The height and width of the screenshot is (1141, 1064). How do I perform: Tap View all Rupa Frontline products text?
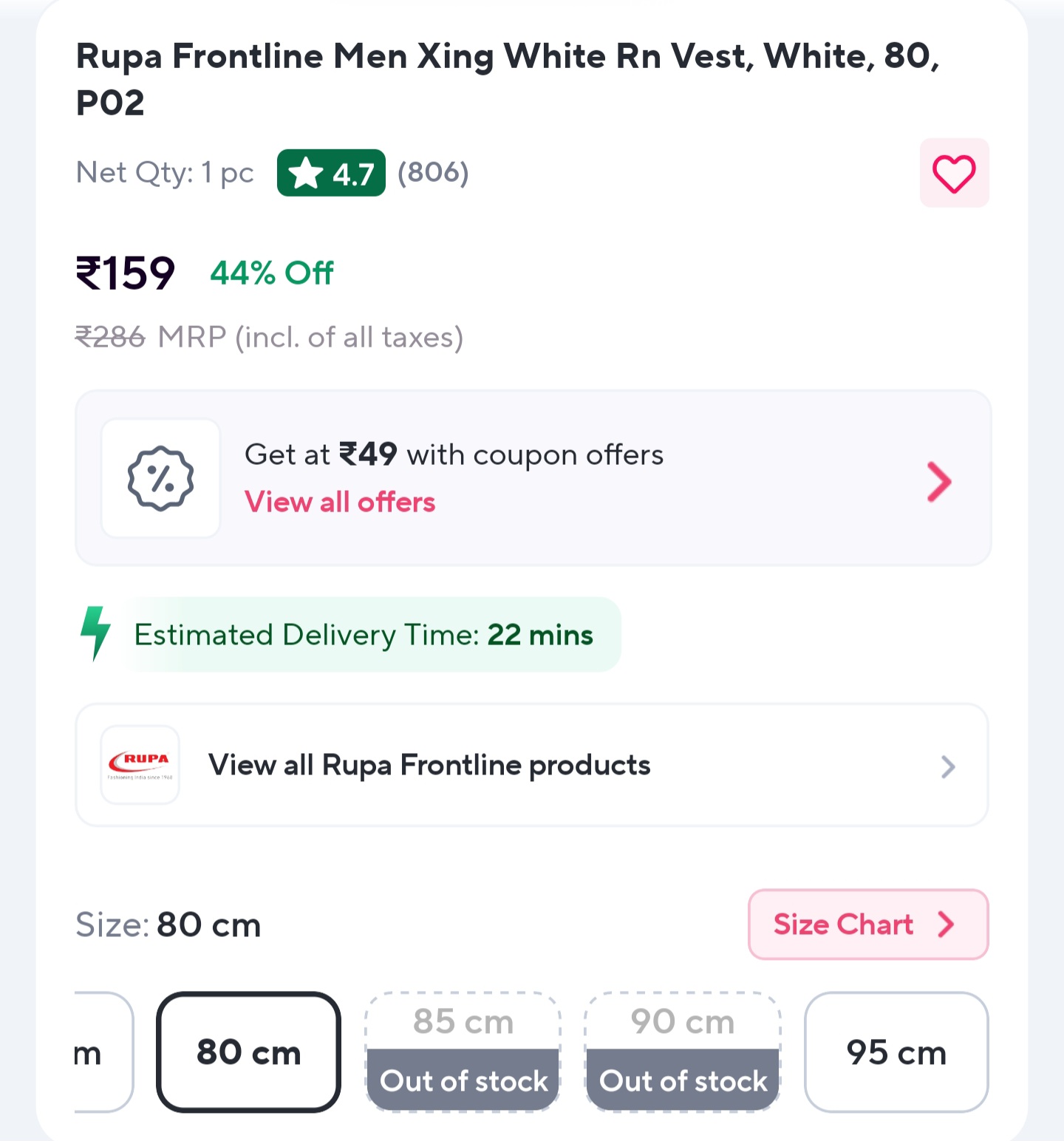[429, 766]
